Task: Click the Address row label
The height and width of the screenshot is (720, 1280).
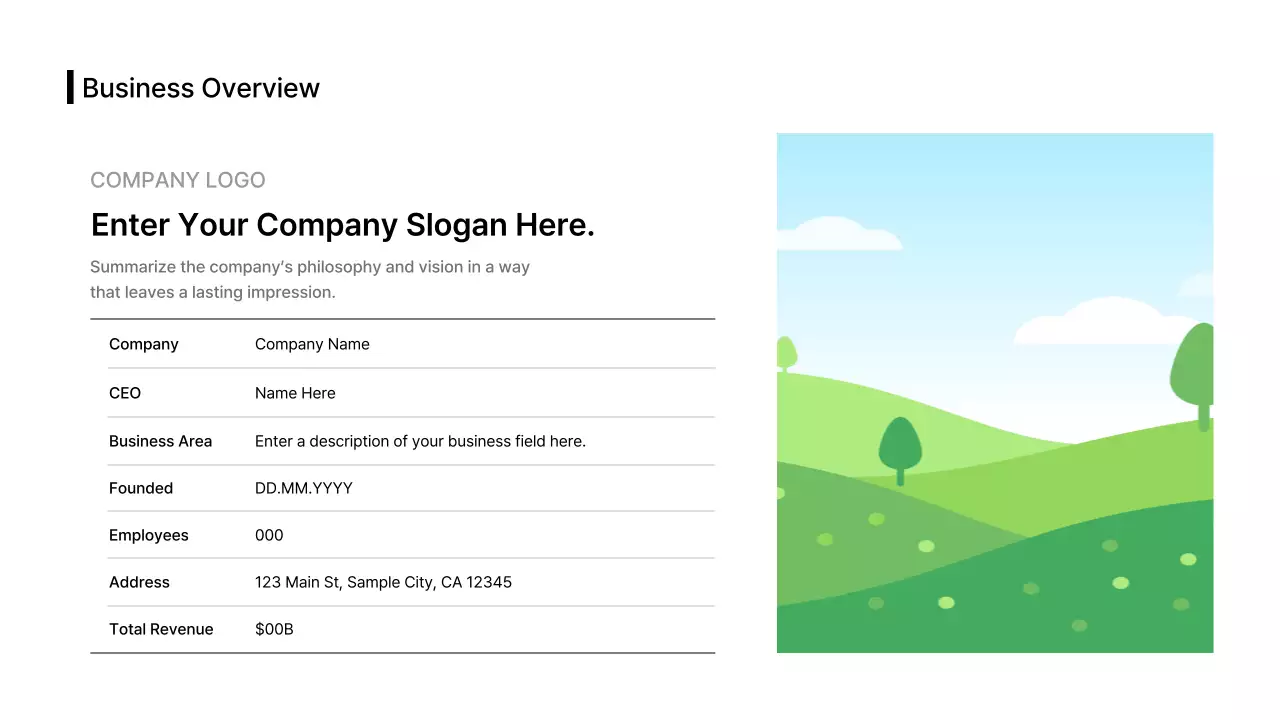Action: tap(139, 582)
